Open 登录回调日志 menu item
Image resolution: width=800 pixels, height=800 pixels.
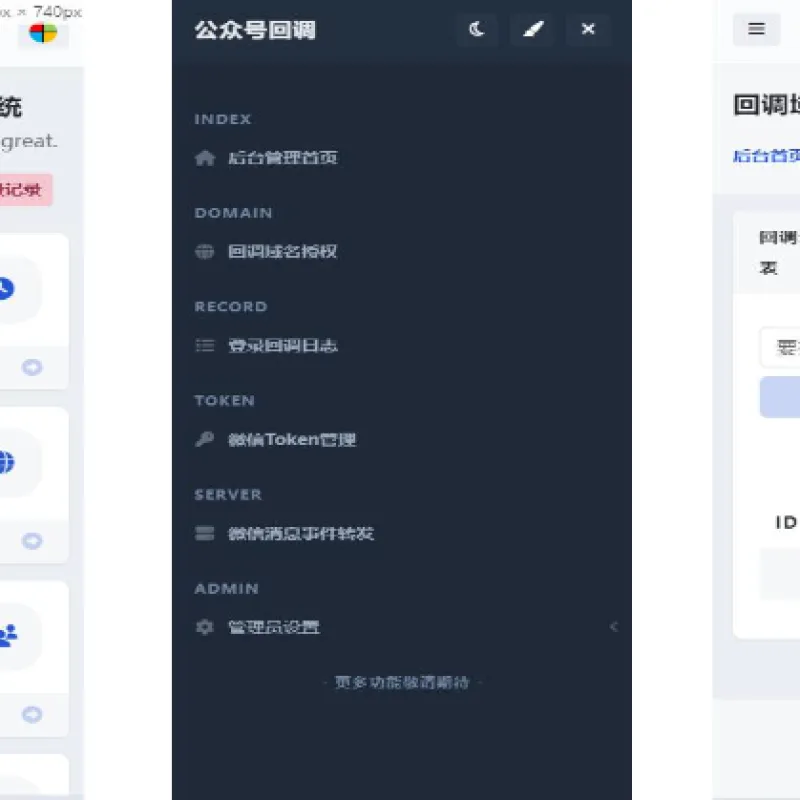click(282, 346)
